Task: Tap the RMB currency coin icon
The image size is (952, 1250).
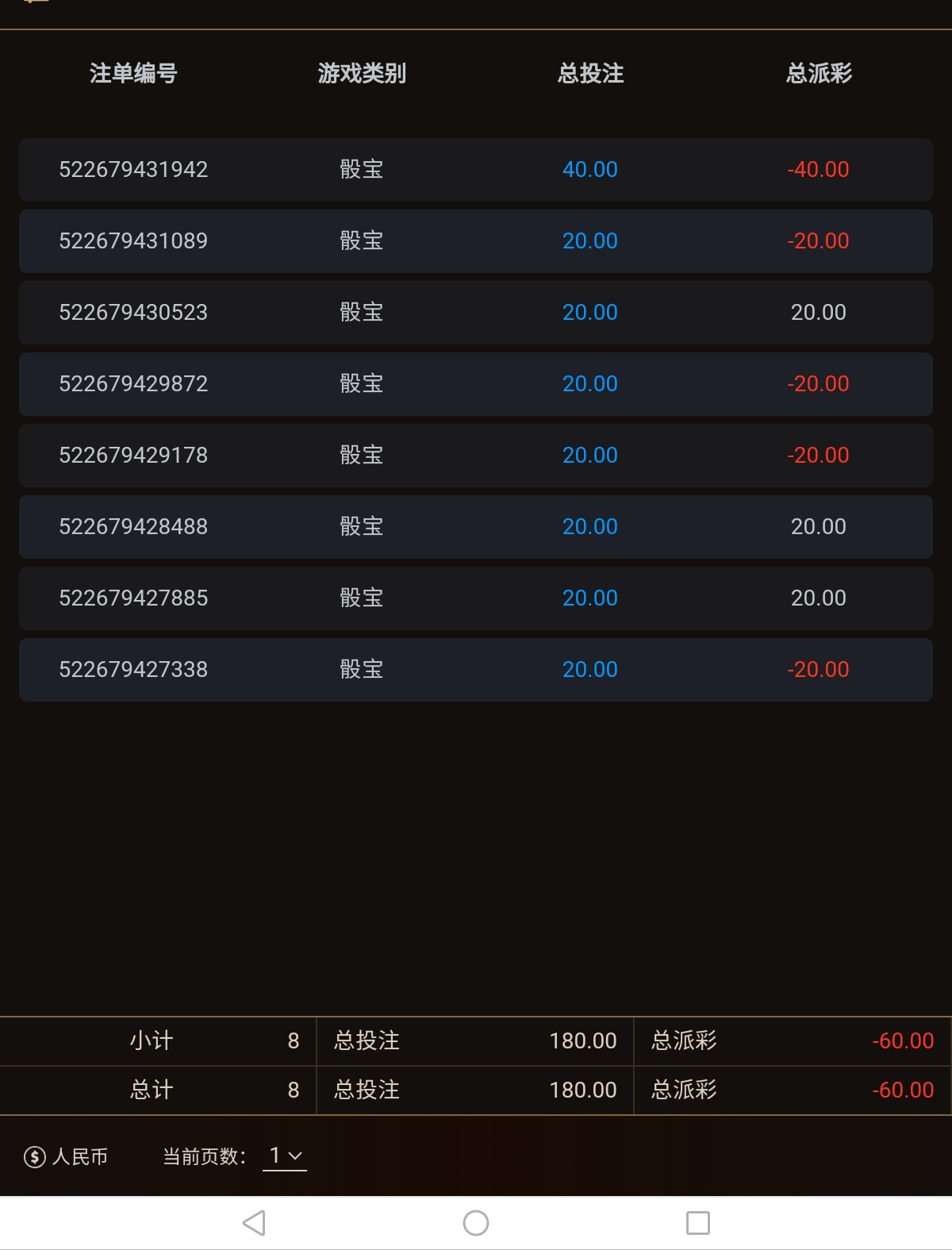Action: click(x=34, y=1157)
